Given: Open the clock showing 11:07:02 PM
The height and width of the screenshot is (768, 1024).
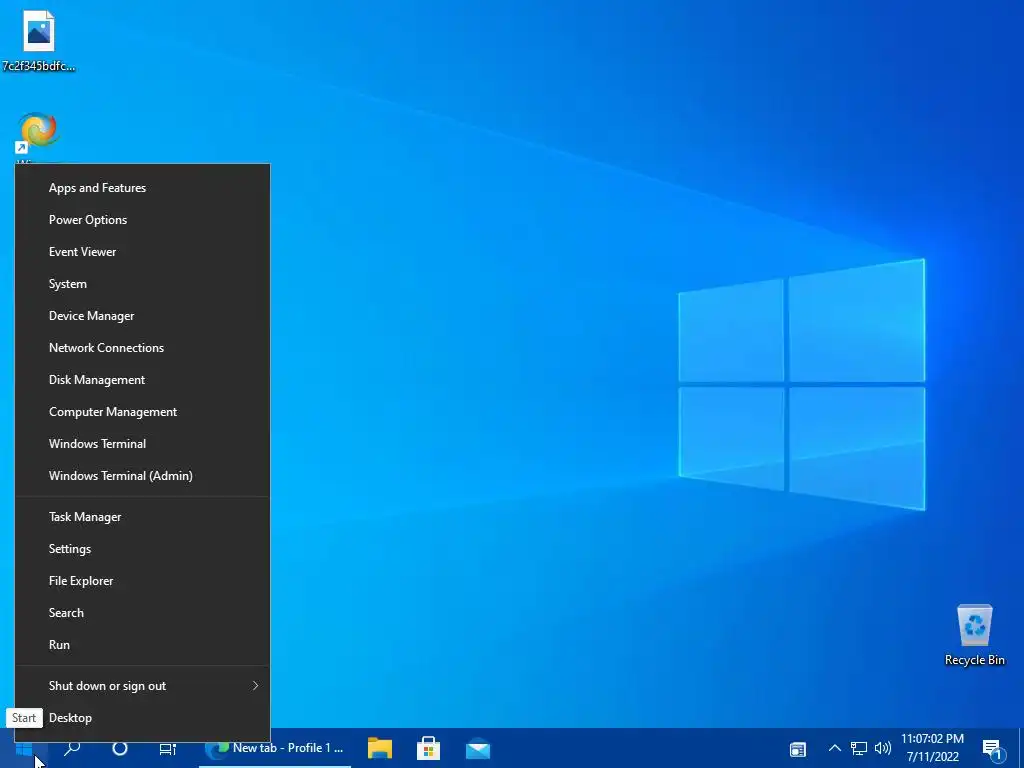Looking at the screenshot, I should point(933,748).
